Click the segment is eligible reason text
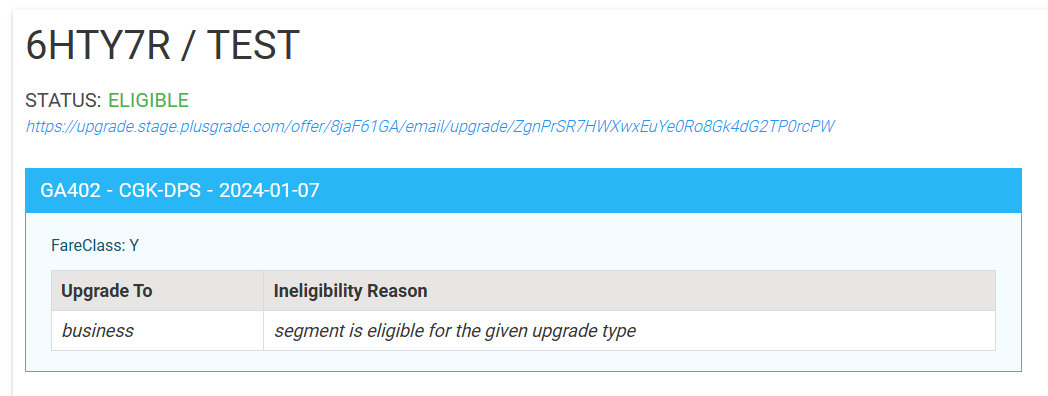 pos(455,330)
